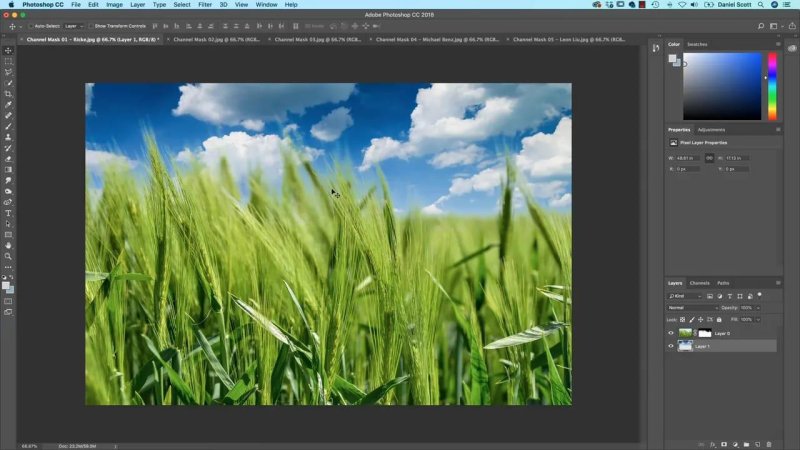Image resolution: width=800 pixels, height=450 pixels.
Task: Open the History panel icon
Action: pyautogui.click(x=656, y=48)
